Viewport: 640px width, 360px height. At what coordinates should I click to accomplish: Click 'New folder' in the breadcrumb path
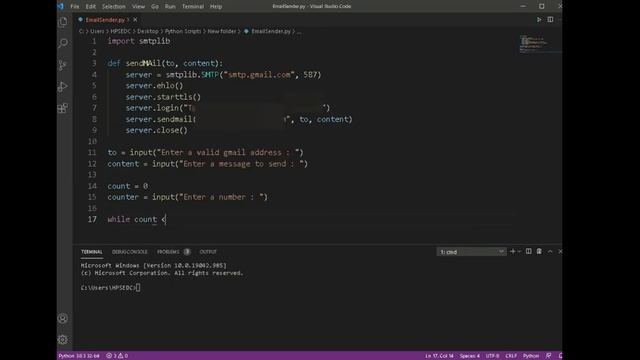(x=222, y=31)
